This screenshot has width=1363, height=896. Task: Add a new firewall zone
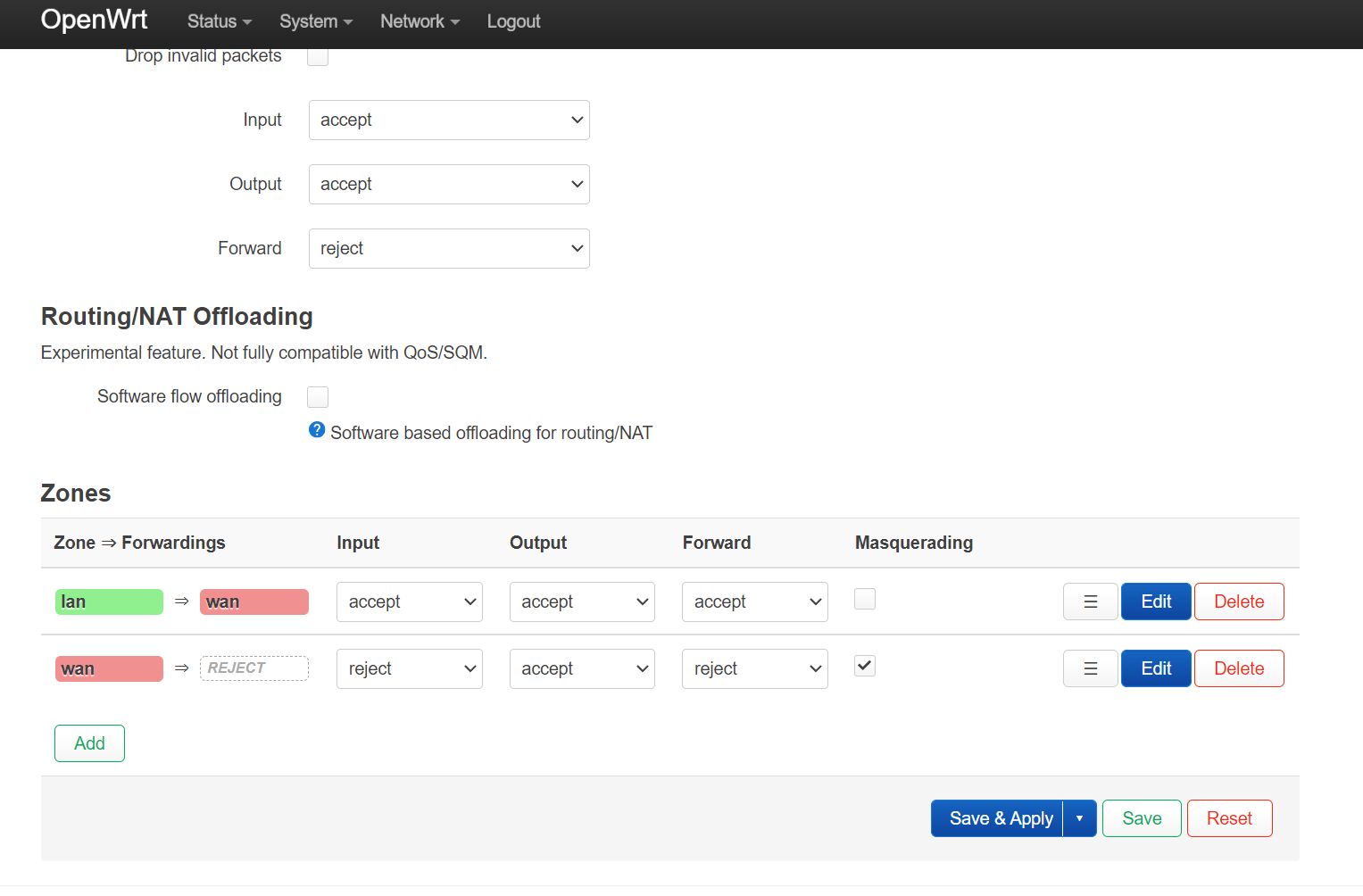tap(89, 743)
